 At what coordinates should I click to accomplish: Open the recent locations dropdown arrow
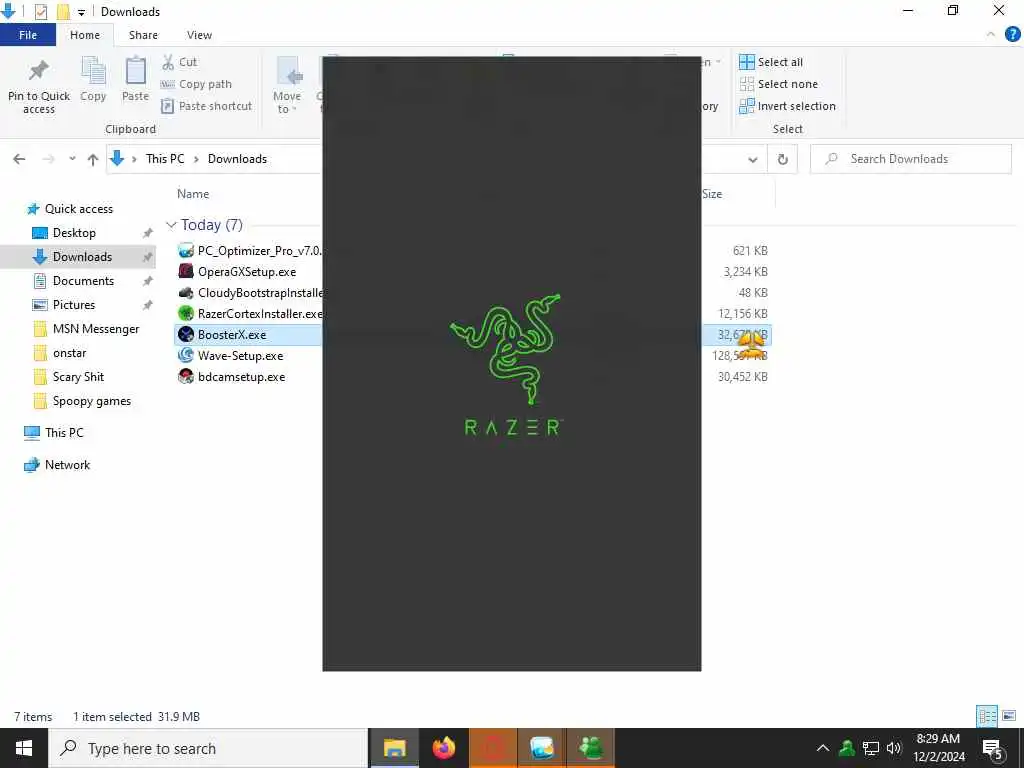click(x=72, y=159)
